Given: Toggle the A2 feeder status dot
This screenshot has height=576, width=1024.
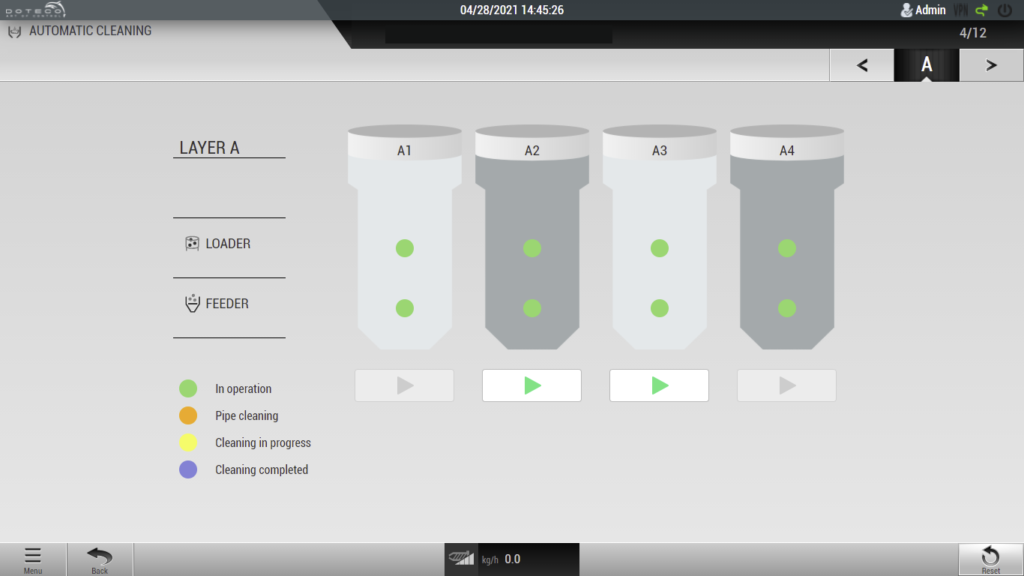Looking at the screenshot, I should click(532, 308).
